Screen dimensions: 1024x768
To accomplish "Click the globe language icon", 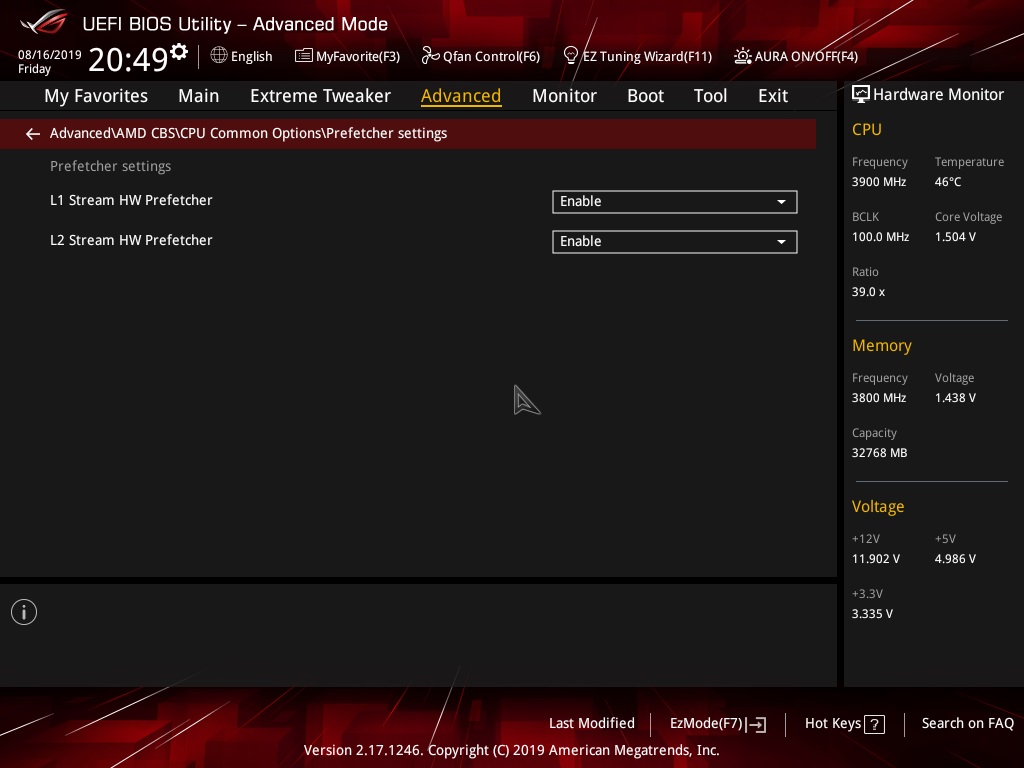I will pyautogui.click(x=219, y=56).
